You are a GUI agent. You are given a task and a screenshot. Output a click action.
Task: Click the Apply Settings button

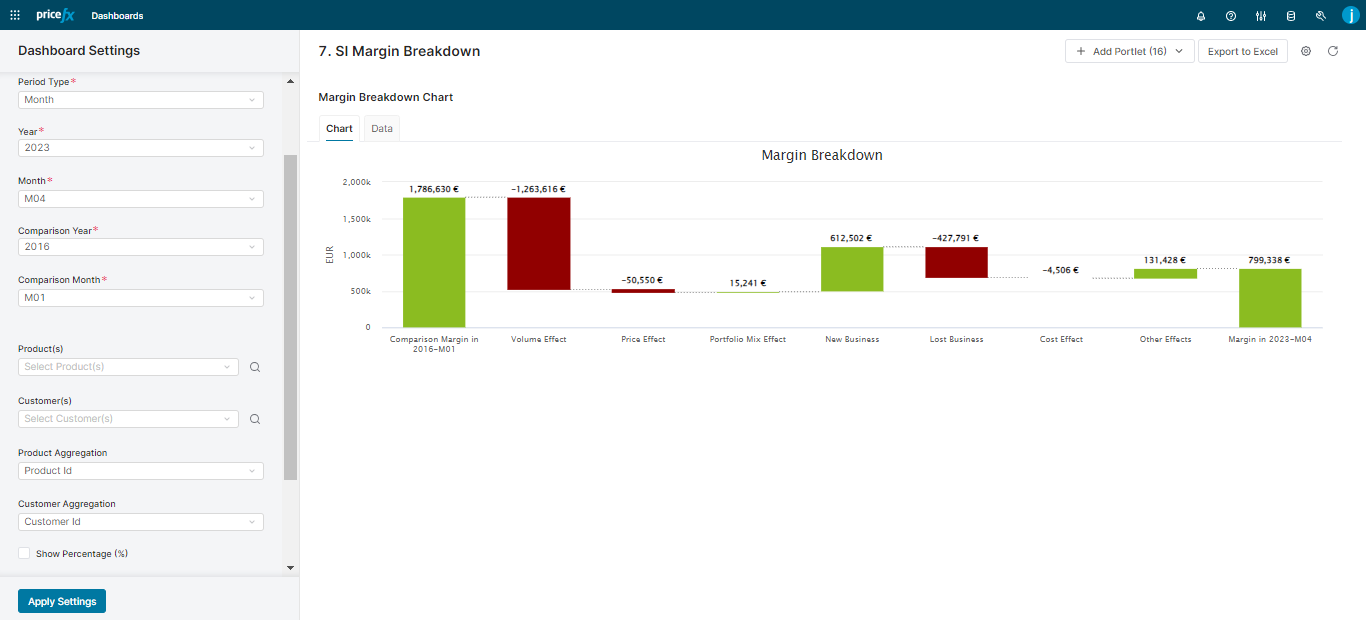click(x=61, y=600)
